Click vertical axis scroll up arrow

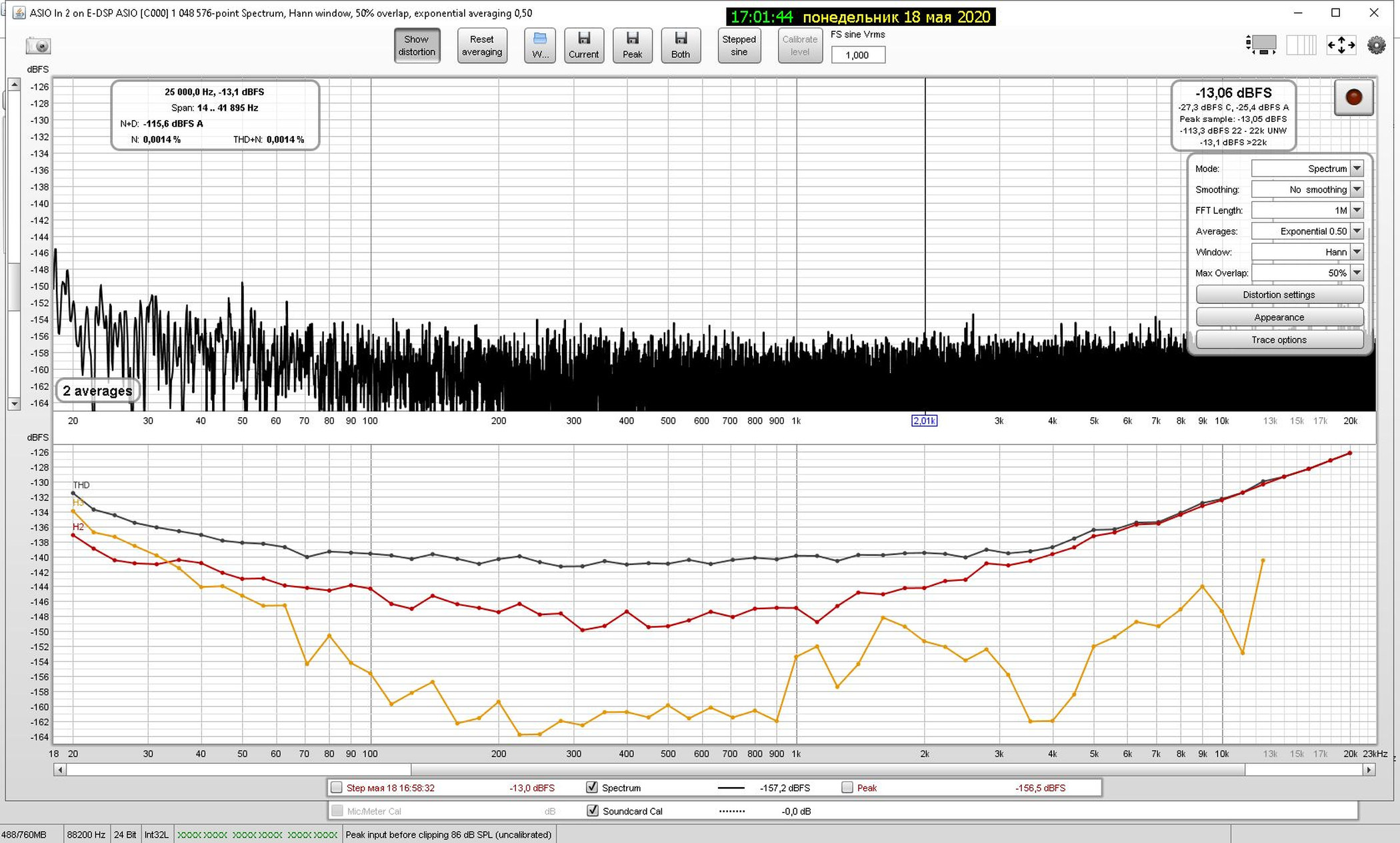14,85
